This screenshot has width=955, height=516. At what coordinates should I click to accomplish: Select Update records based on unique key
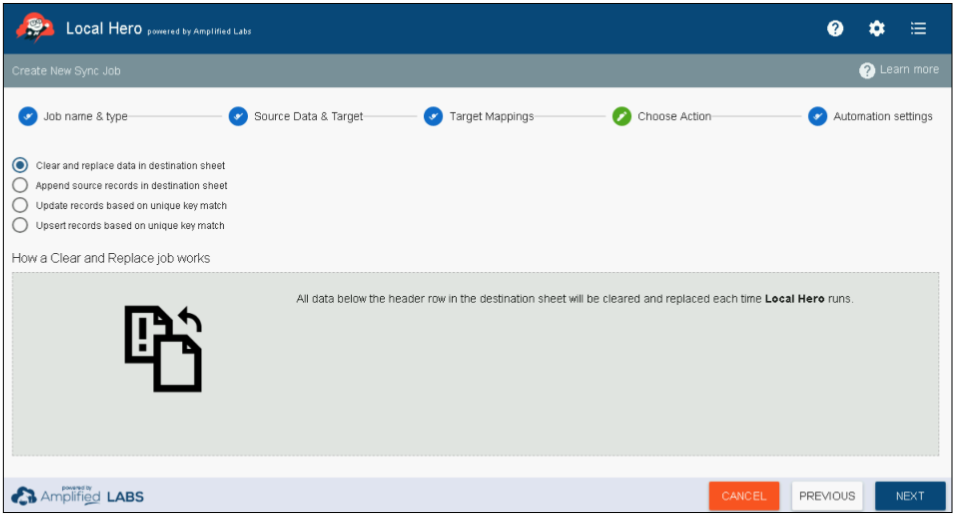pos(20,205)
